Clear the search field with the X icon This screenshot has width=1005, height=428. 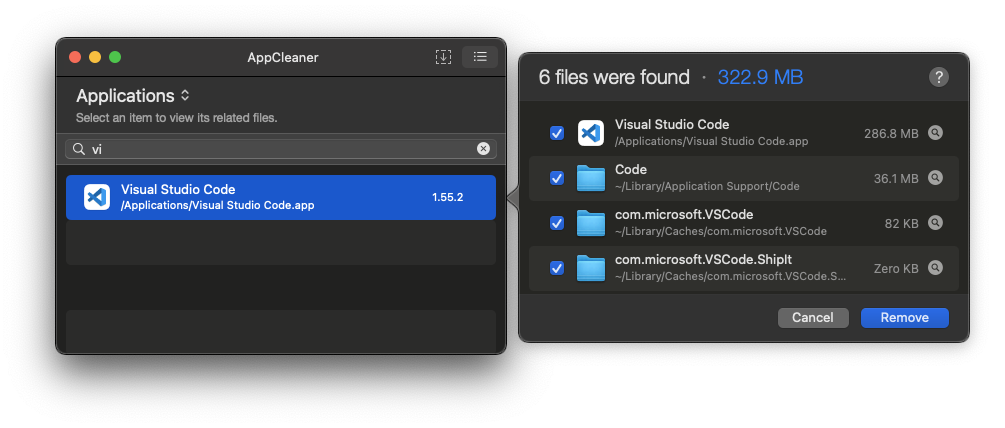(x=483, y=149)
